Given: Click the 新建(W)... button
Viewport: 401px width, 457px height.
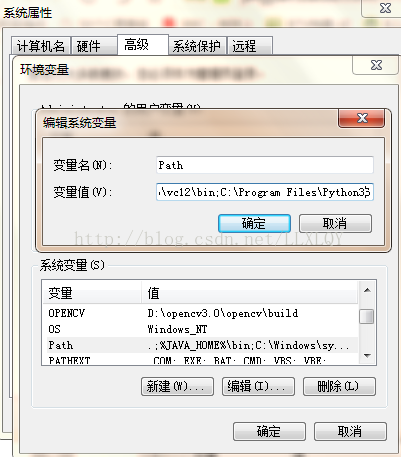Looking at the screenshot, I should 177,387.
